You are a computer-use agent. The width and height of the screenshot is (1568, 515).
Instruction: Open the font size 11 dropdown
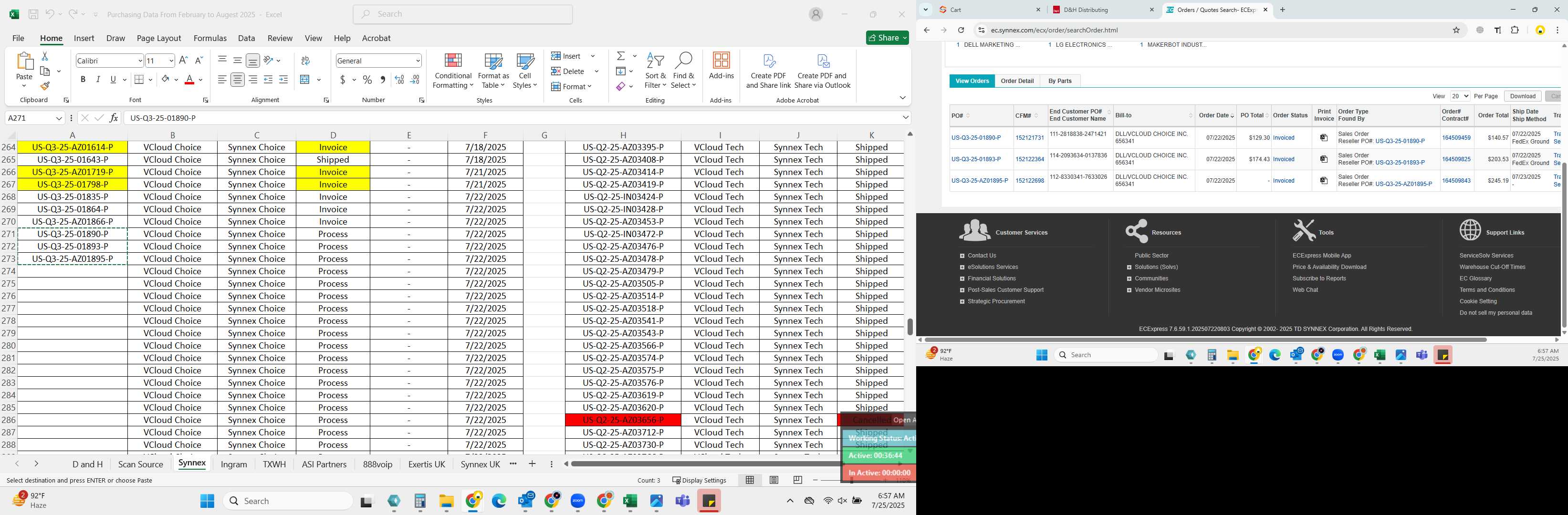pyautogui.click(x=171, y=61)
